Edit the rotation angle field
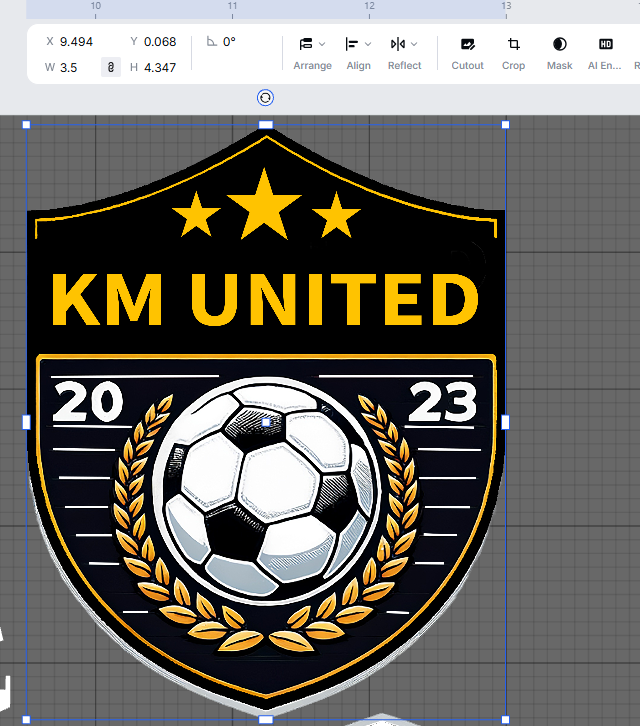640x726 pixels. (x=229, y=42)
